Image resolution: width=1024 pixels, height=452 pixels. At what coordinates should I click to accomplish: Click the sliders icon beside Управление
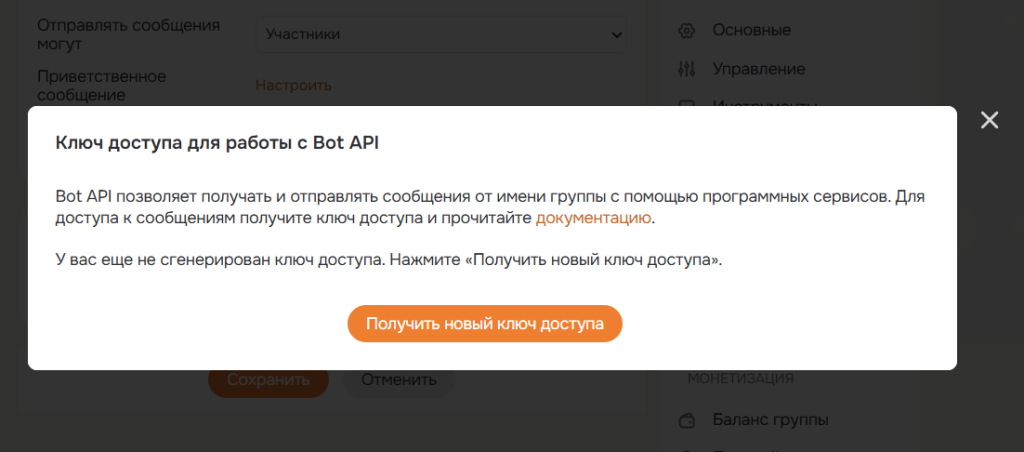coord(686,69)
